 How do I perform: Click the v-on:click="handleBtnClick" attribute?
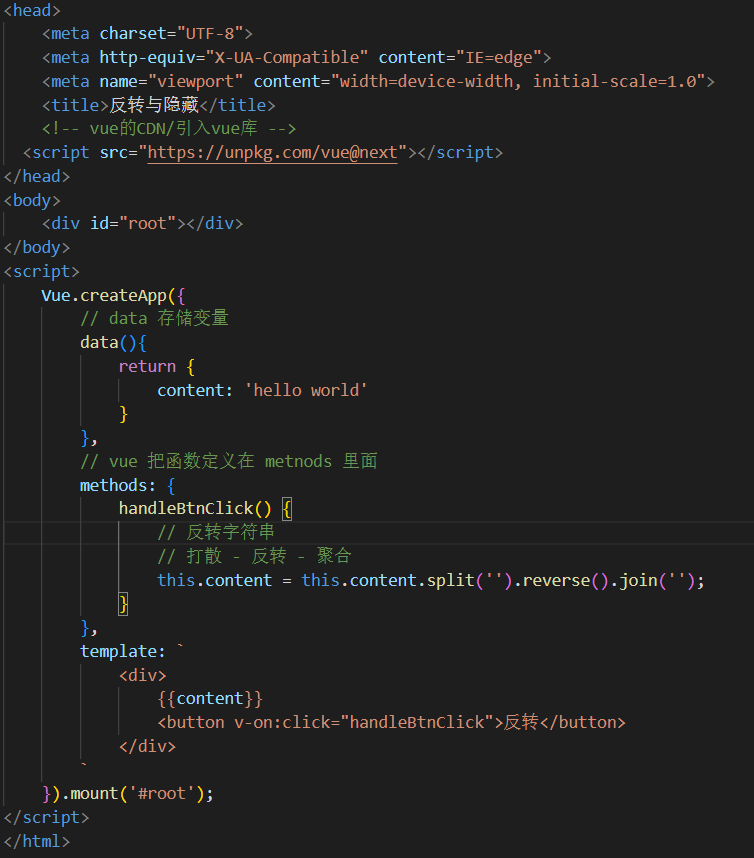pos(363,723)
